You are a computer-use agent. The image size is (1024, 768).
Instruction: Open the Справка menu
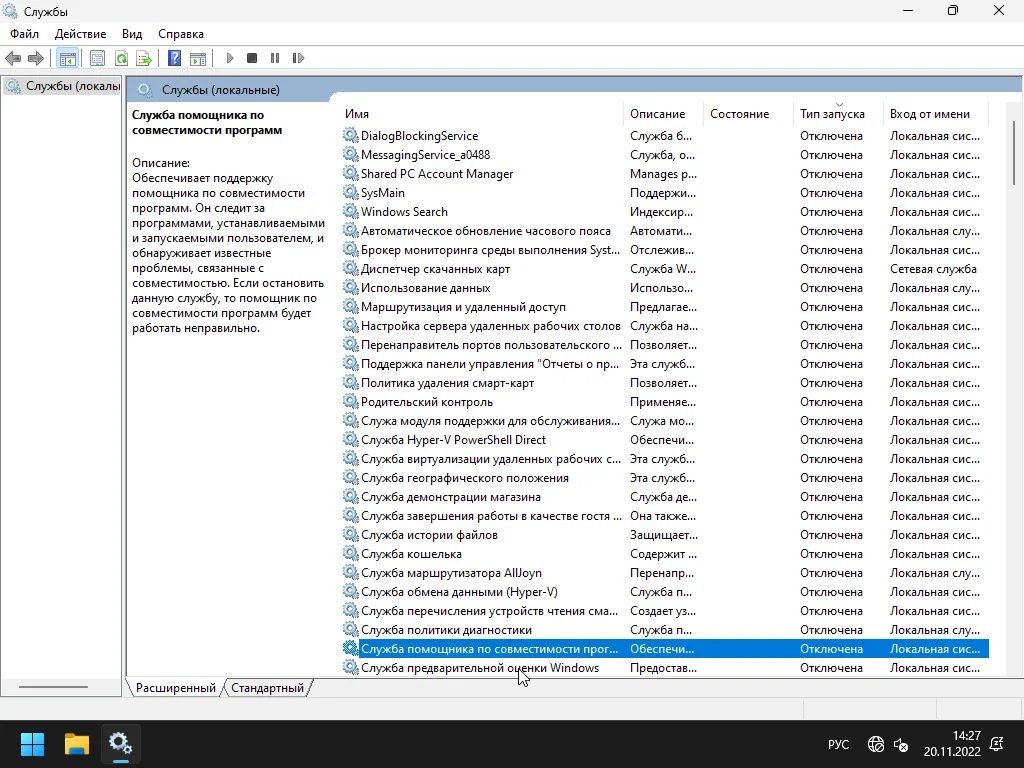(180, 34)
